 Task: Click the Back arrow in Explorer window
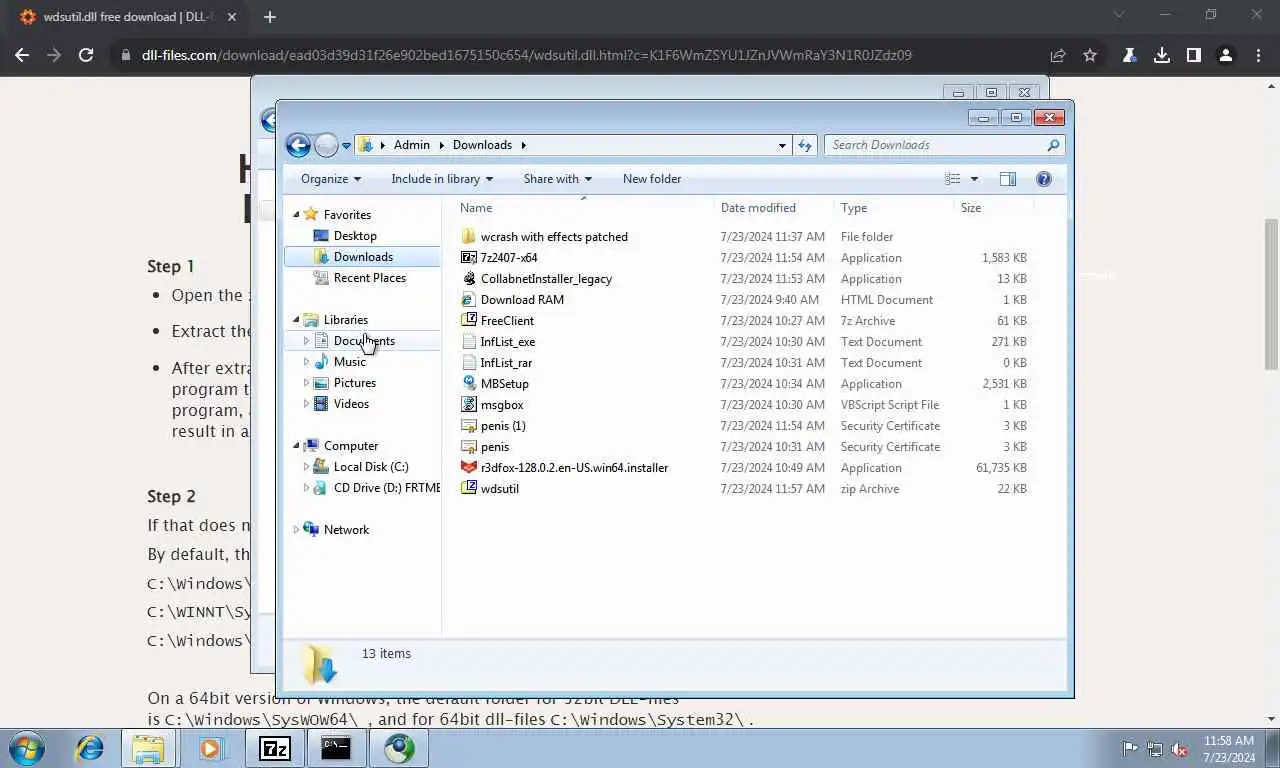click(x=298, y=145)
